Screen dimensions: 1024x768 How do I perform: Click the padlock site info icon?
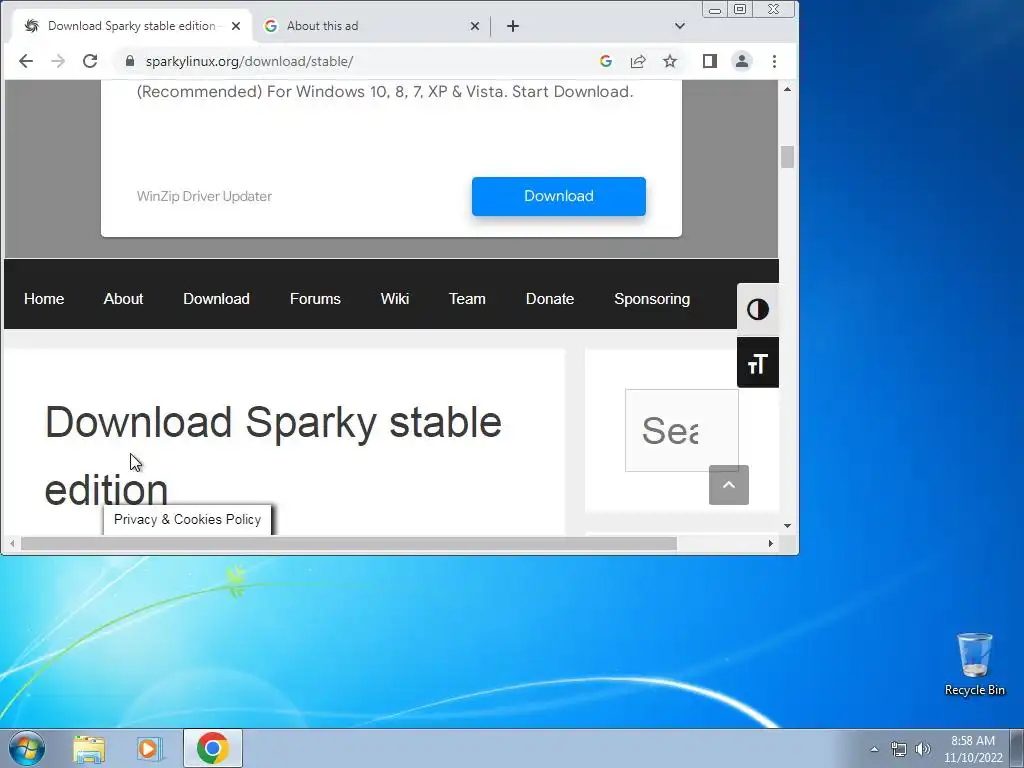pos(129,61)
